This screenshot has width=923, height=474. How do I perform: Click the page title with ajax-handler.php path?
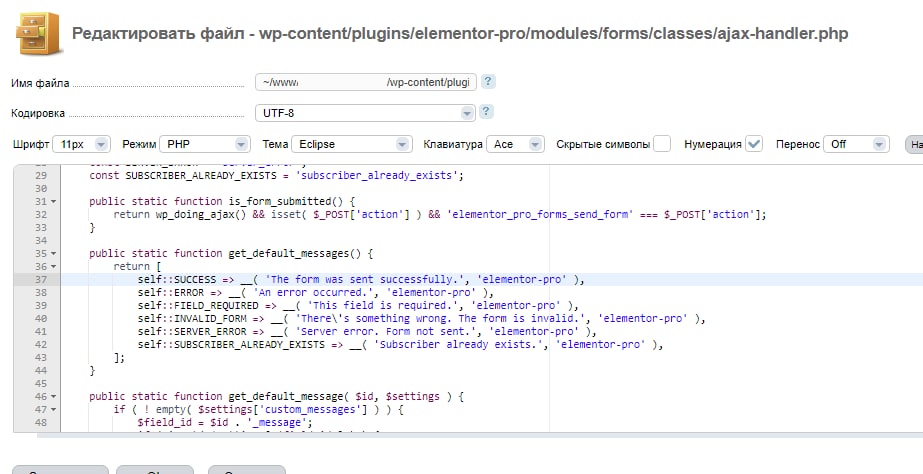[x=460, y=34]
